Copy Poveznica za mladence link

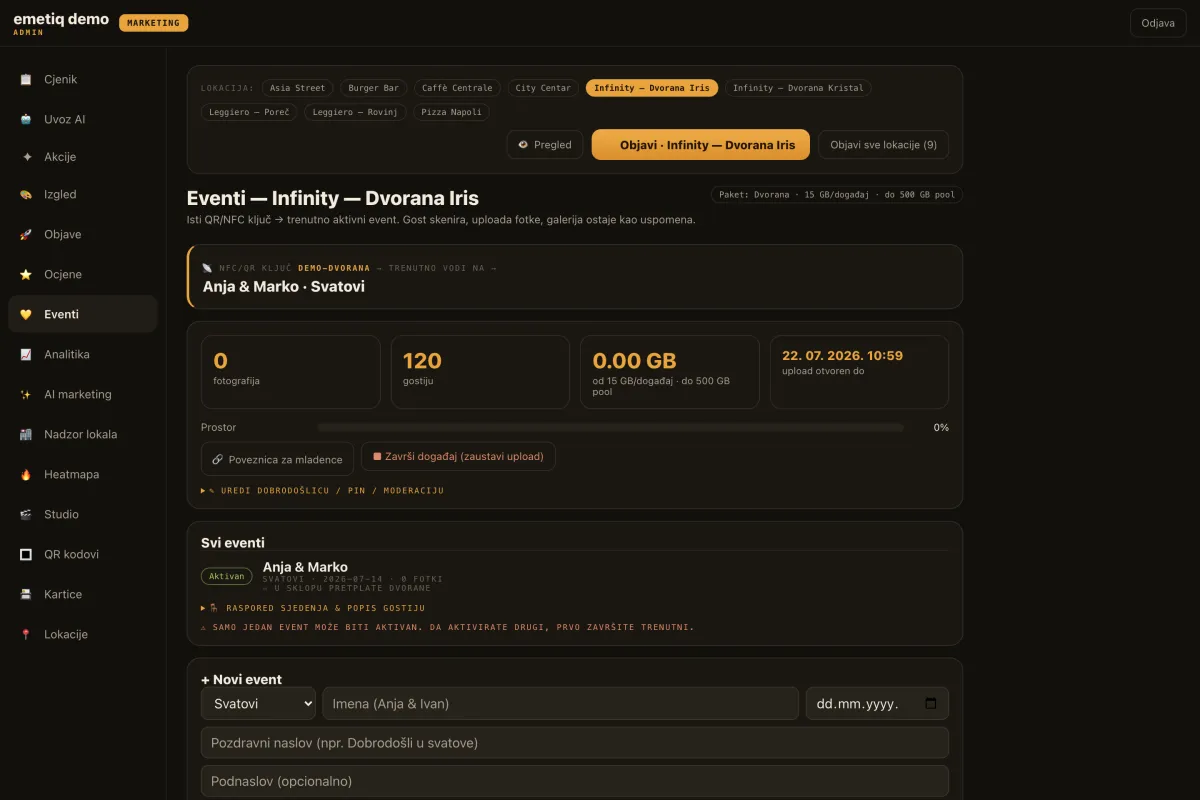277,459
